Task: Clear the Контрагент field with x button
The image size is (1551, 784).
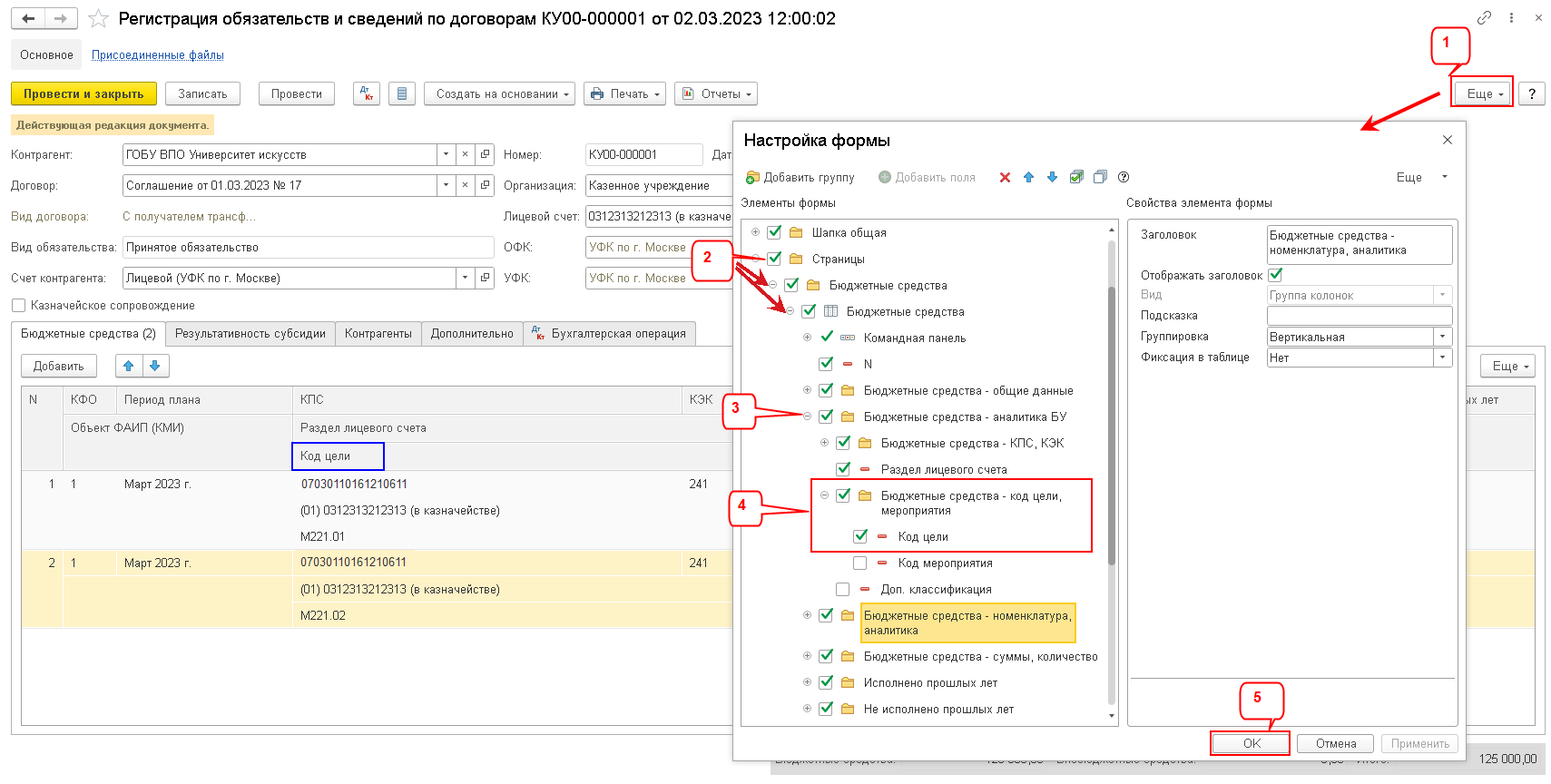Action: click(x=465, y=154)
